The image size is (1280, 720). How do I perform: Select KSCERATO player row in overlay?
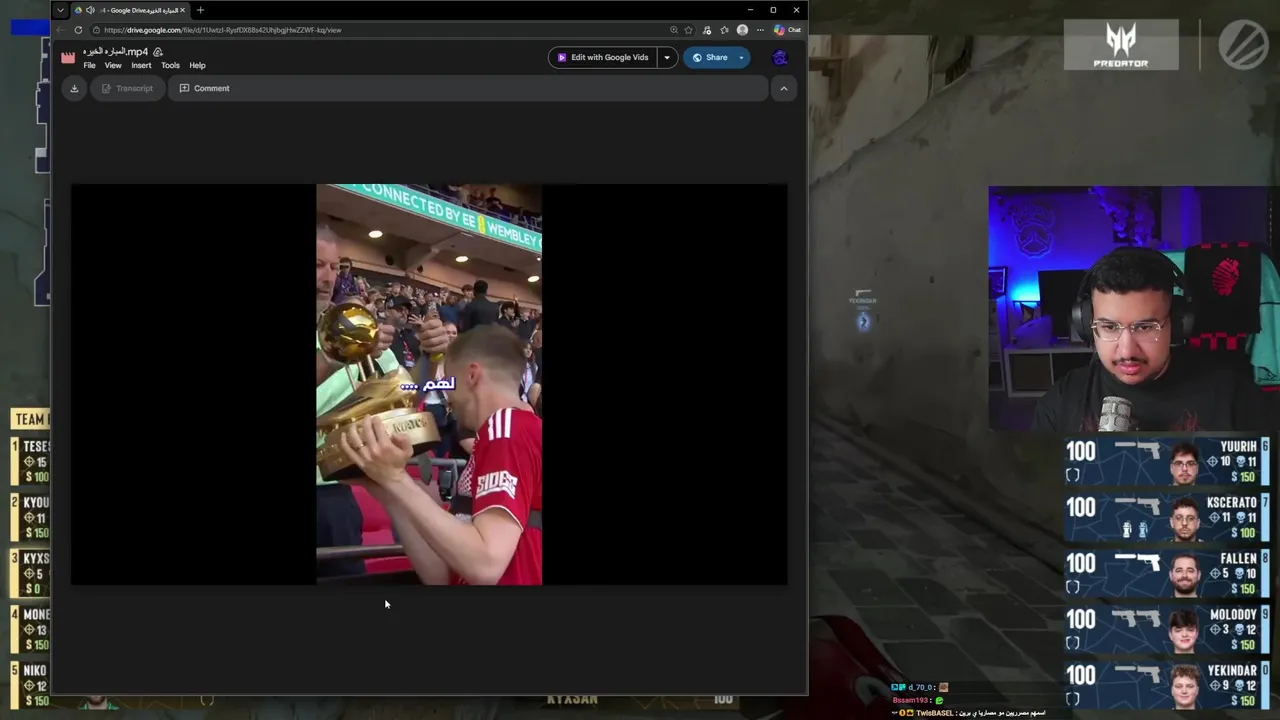(x=1166, y=517)
